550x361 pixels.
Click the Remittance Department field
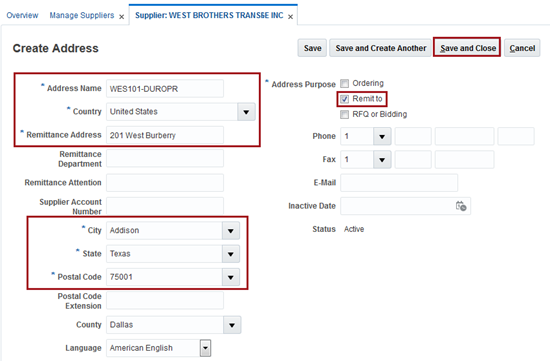point(165,159)
